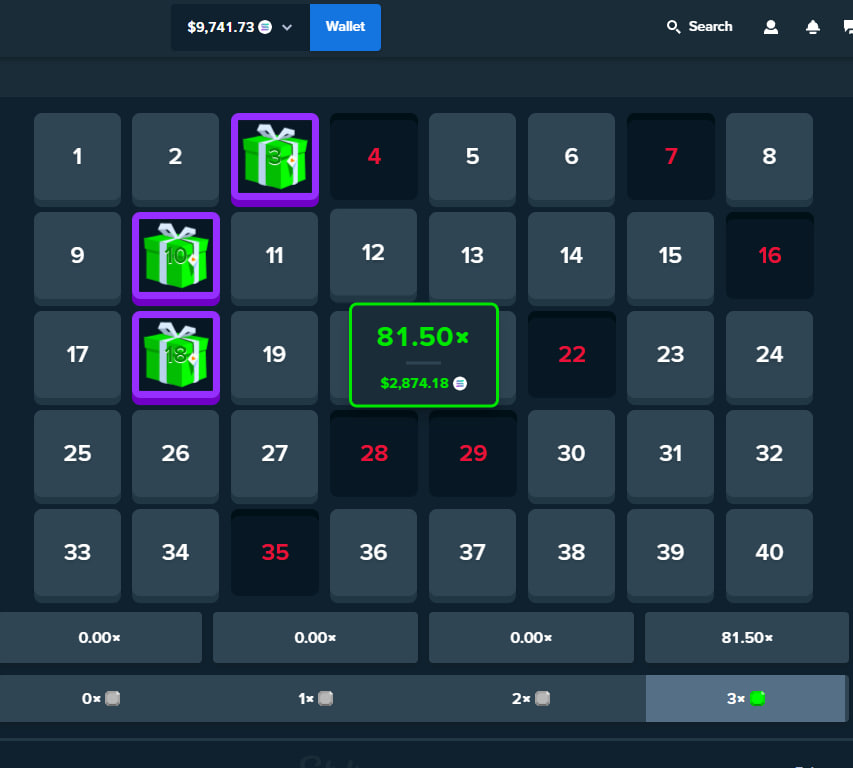Image resolution: width=853 pixels, height=768 pixels.
Task: Click the red number 28 tile
Action: 374,454
